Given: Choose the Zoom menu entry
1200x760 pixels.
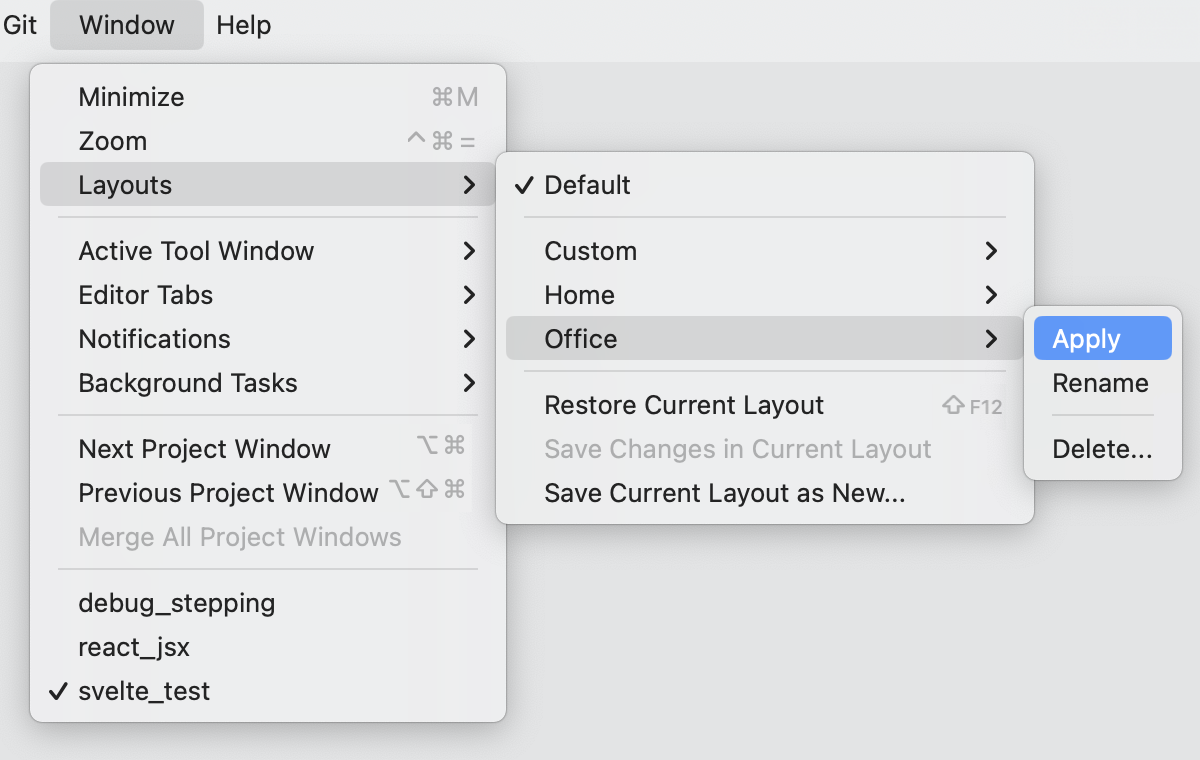Looking at the screenshot, I should point(113,141).
